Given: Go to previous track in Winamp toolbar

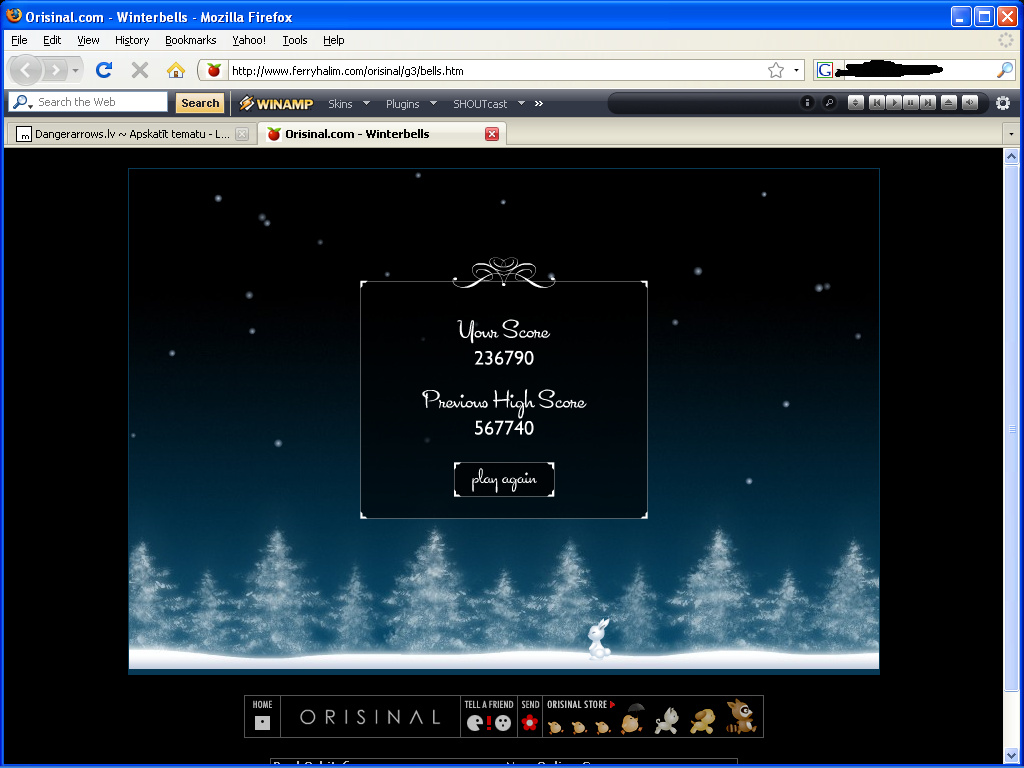Looking at the screenshot, I should click(x=876, y=103).
